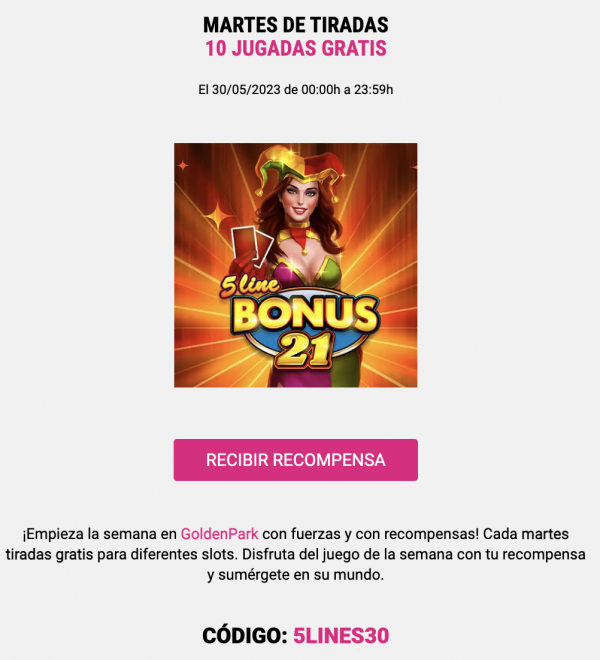Select the 5LINES30 promo code text
600x660 pixels.
coord(341,635)
